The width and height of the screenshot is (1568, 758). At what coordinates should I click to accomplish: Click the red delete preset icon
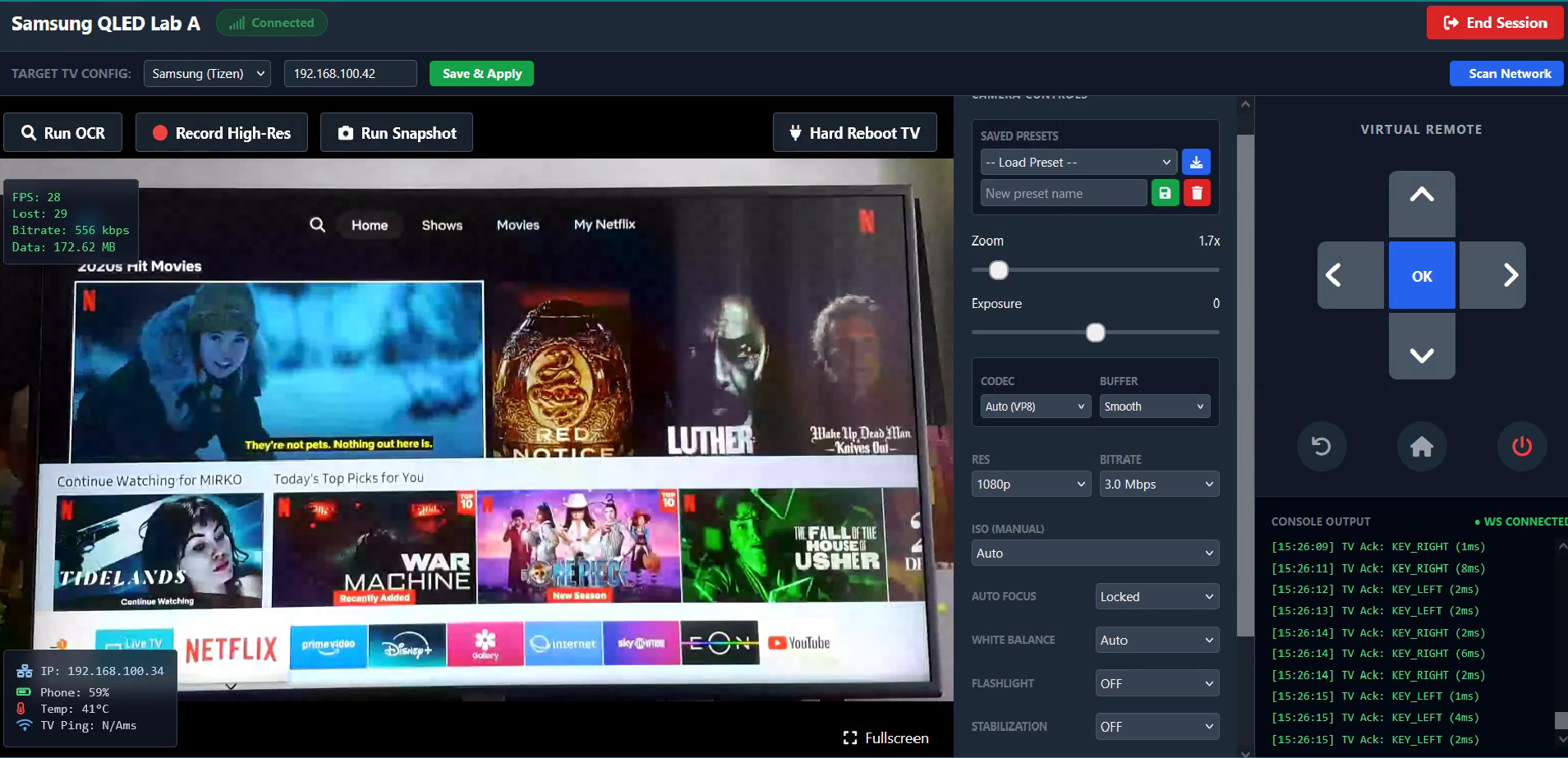tap(1197, 193)
